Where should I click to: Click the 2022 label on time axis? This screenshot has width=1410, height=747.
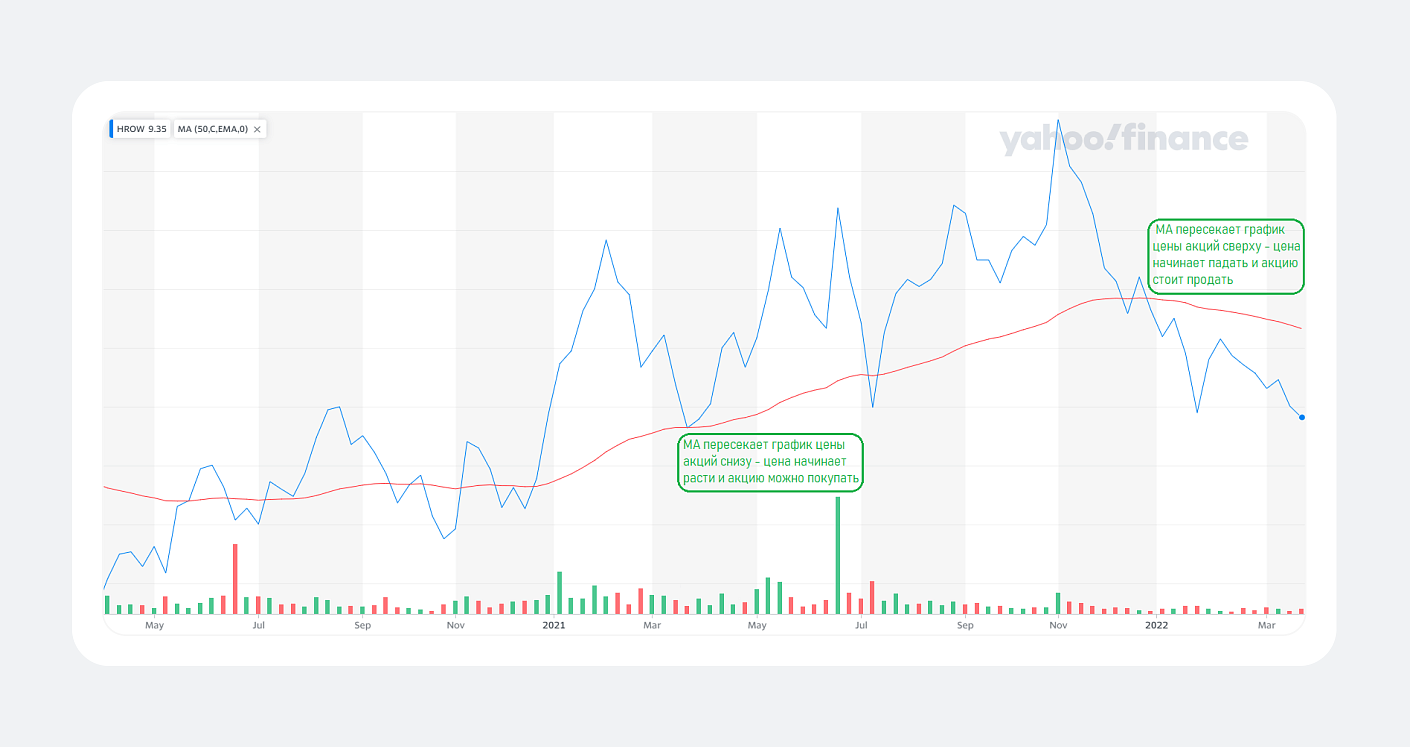(x=1156, y=626)
